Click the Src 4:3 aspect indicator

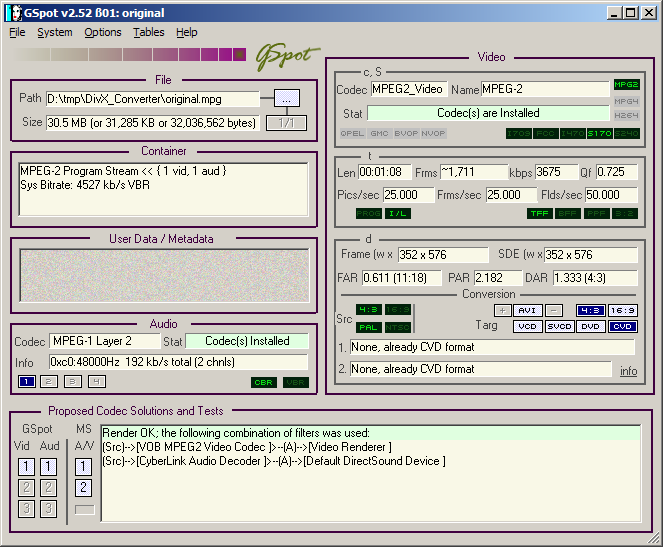(x=368, y=310)
